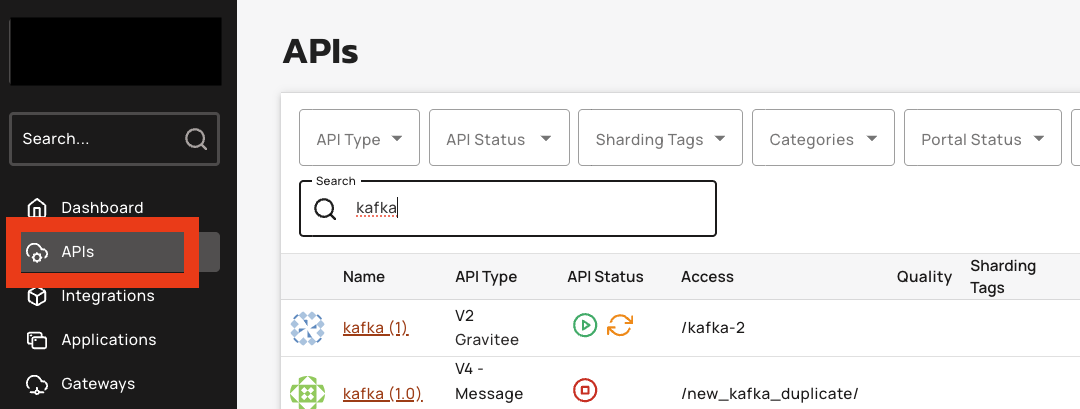Click the green started status icon
Image resolution: width=1080 pixels, height=409 pixels.
click(585, 325)
